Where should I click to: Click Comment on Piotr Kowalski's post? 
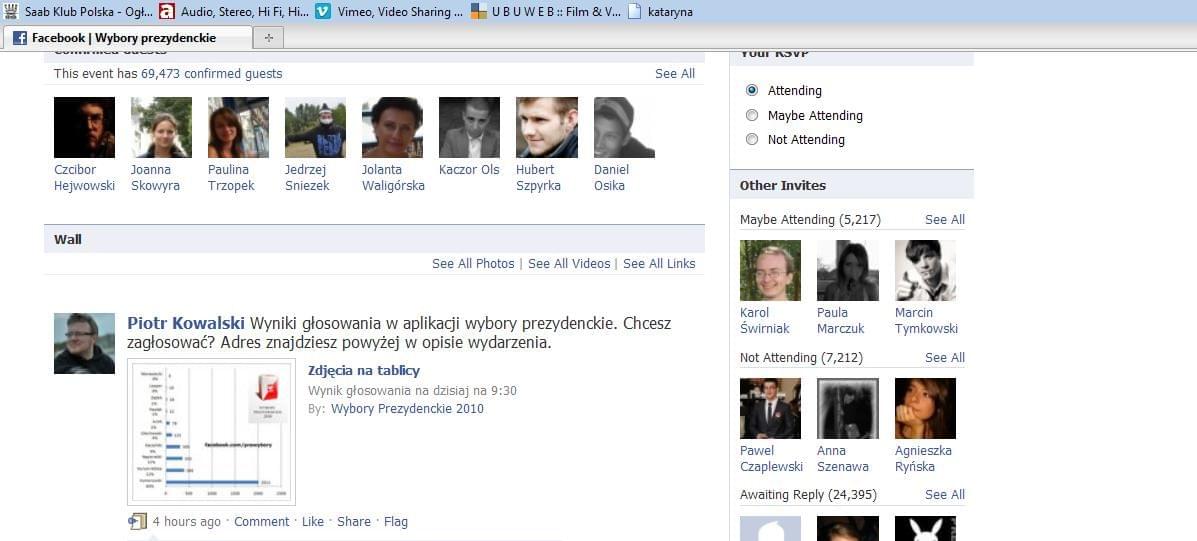pos(261,521)
